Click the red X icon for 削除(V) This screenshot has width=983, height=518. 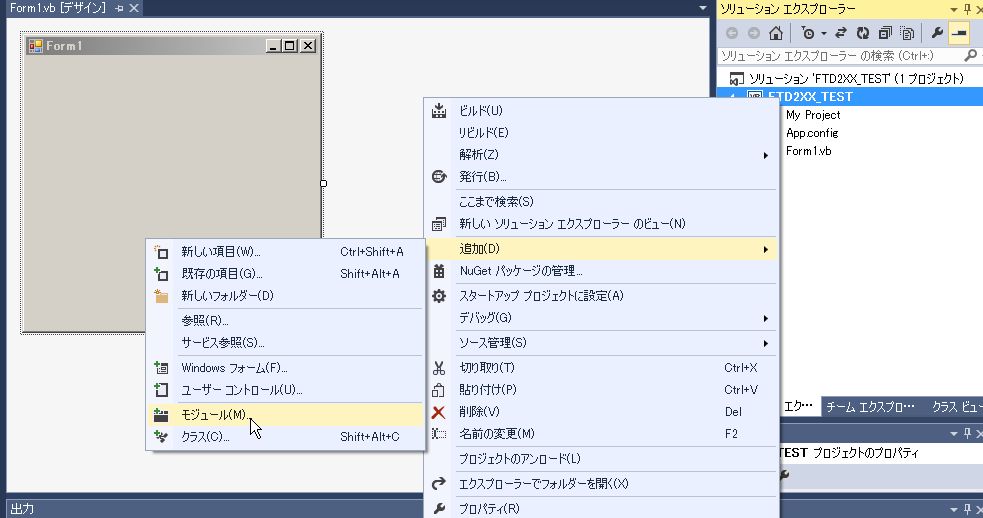439,412
